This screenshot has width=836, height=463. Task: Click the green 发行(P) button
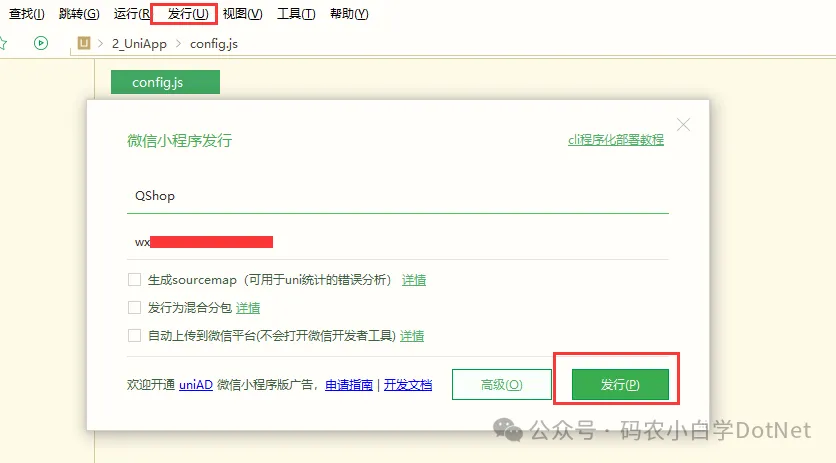tap(620, 384)
